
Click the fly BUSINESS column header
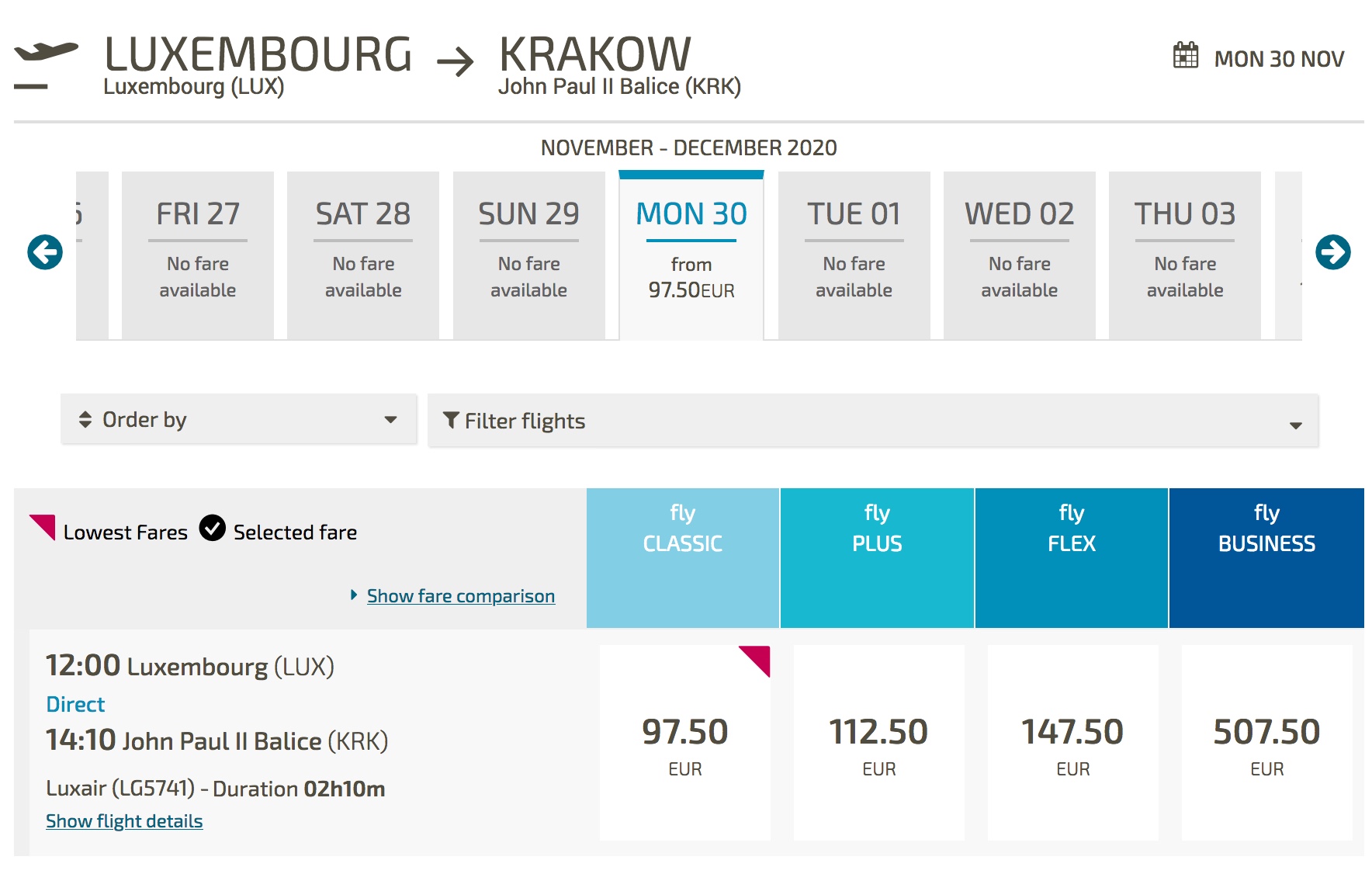click(1266, 558)
